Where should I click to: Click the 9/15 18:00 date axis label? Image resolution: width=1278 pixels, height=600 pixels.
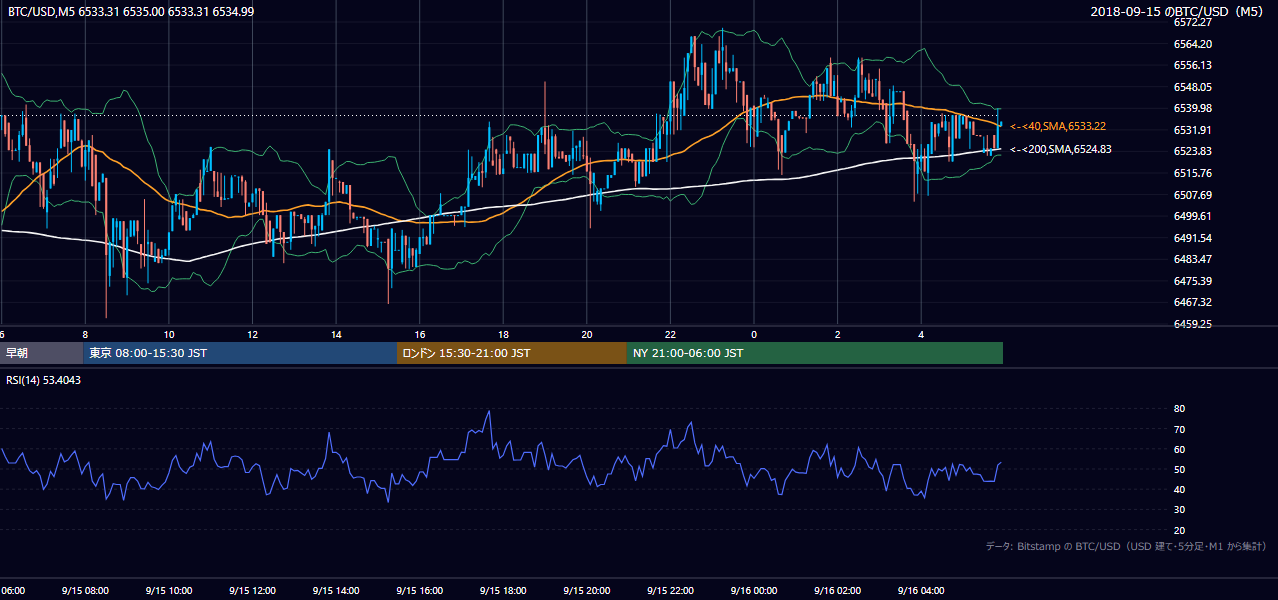click(503, 591)
